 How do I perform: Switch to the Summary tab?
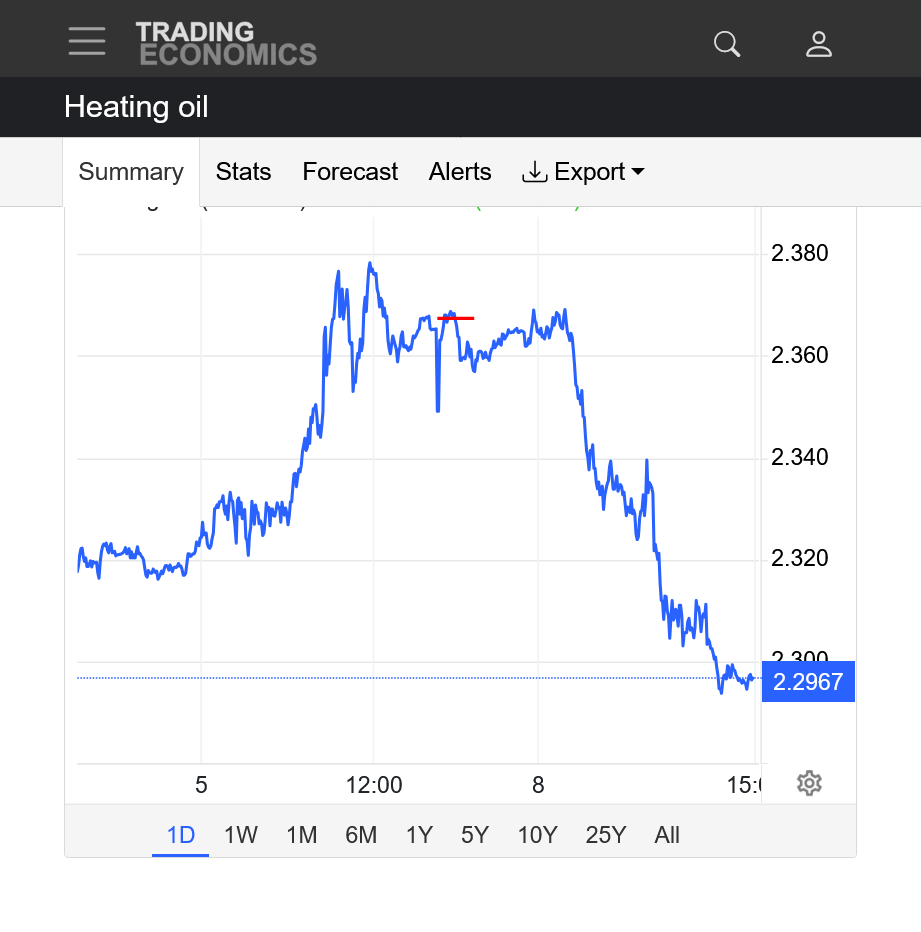point(131,172)
